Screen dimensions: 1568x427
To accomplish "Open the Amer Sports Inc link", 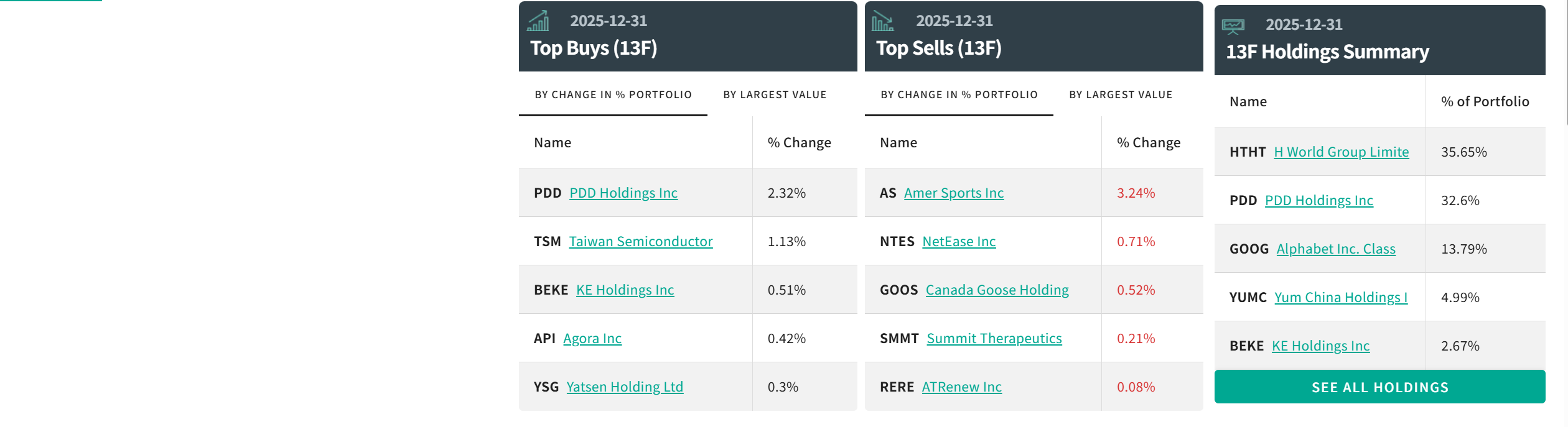I will pyautogui.click(x=953, y=193).
